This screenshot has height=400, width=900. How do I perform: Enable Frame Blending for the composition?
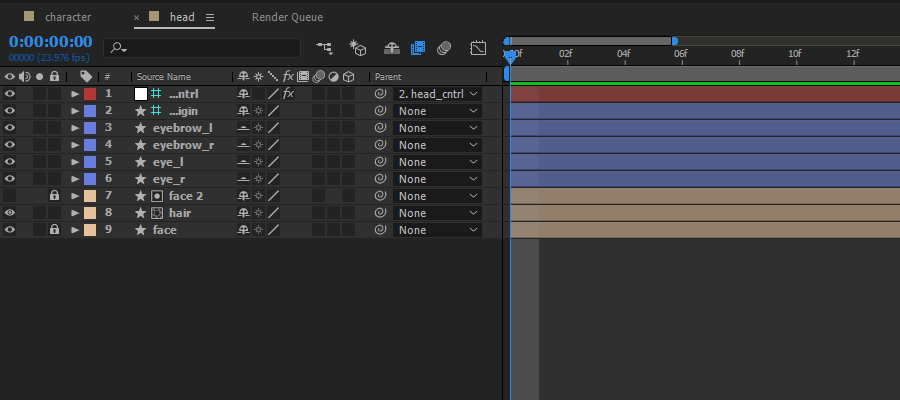tap(418, 48)
